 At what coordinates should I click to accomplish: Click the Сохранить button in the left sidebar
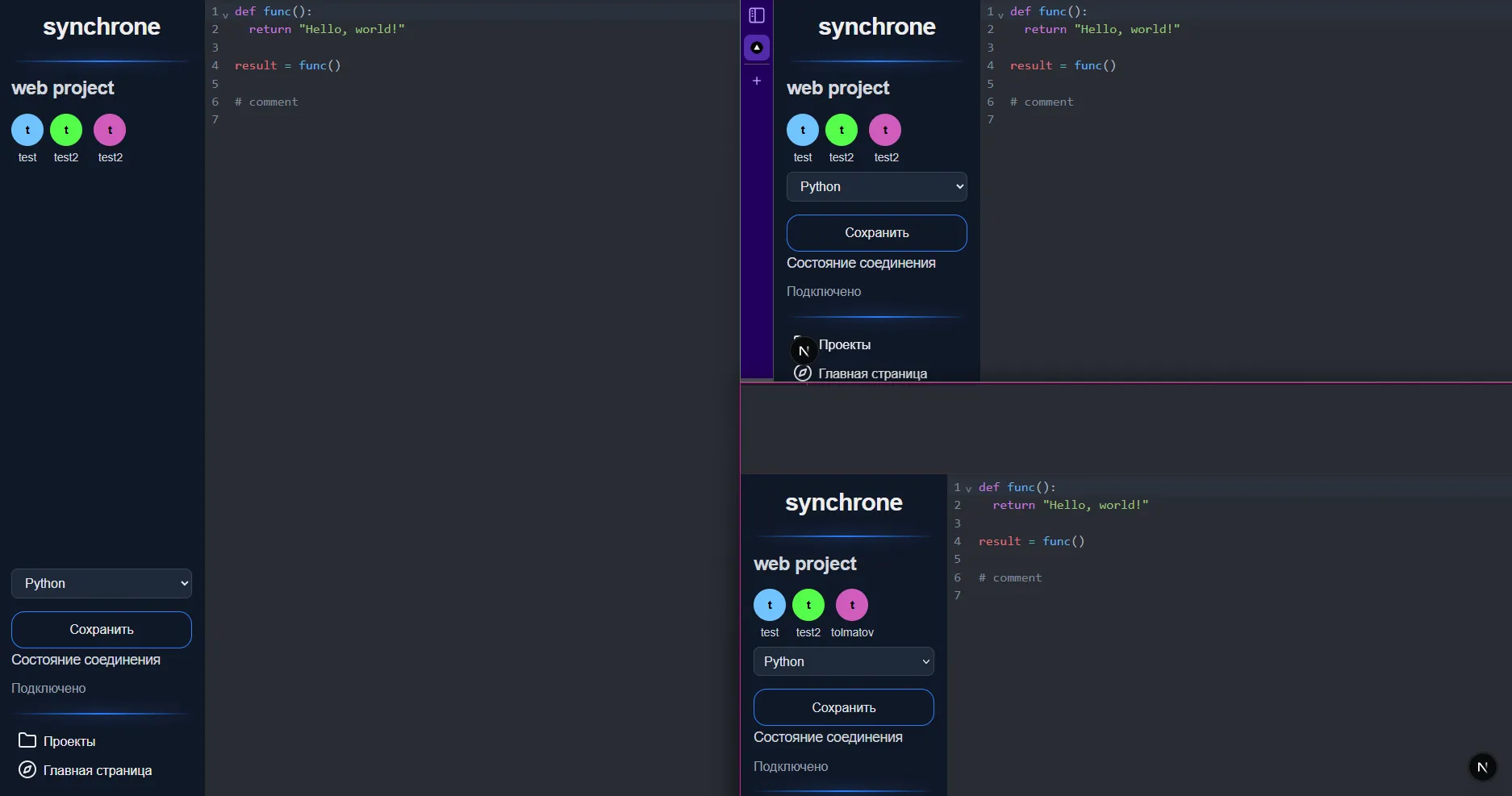click(101, 629)
